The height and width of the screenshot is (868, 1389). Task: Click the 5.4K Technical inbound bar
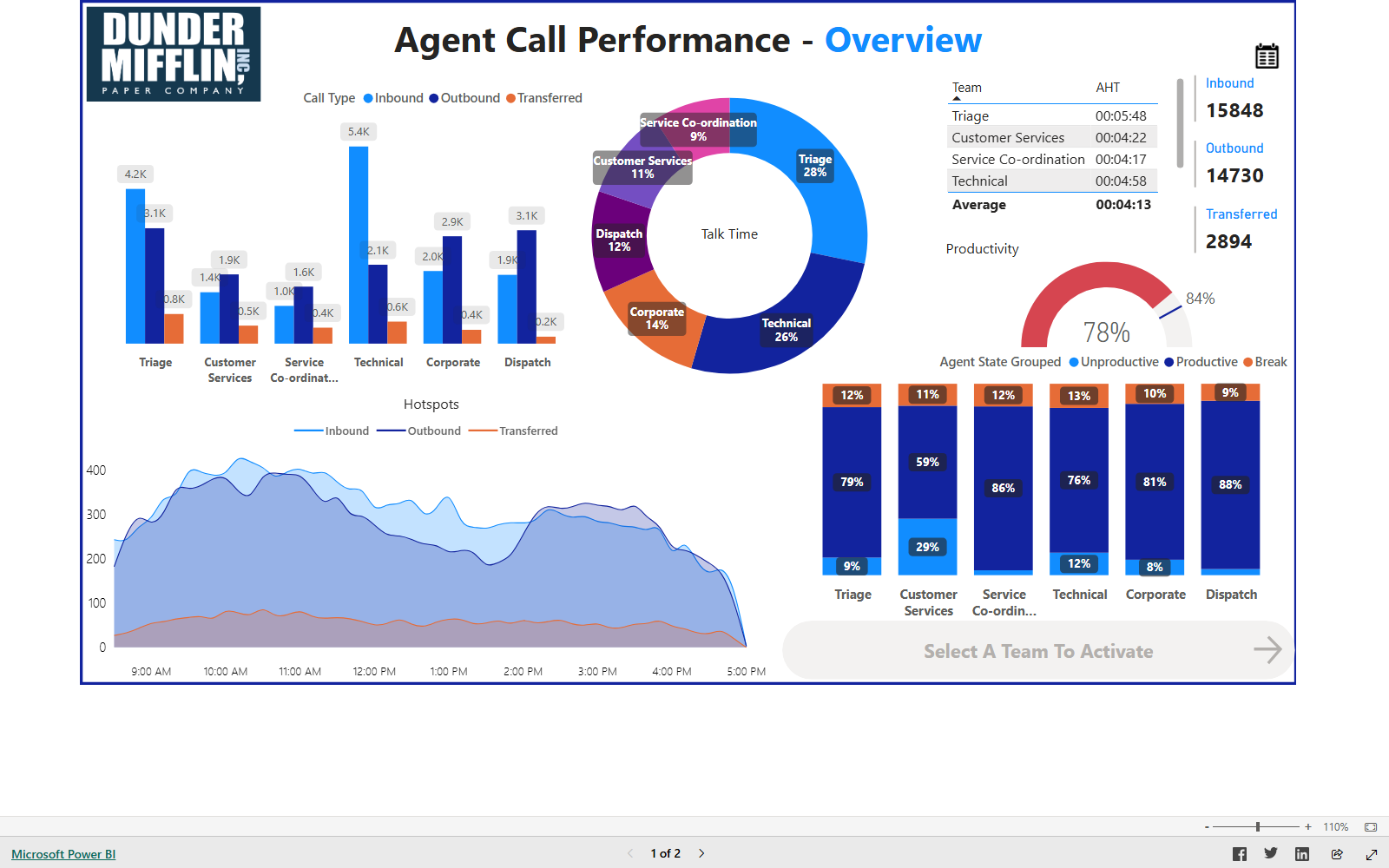(359, 245)
